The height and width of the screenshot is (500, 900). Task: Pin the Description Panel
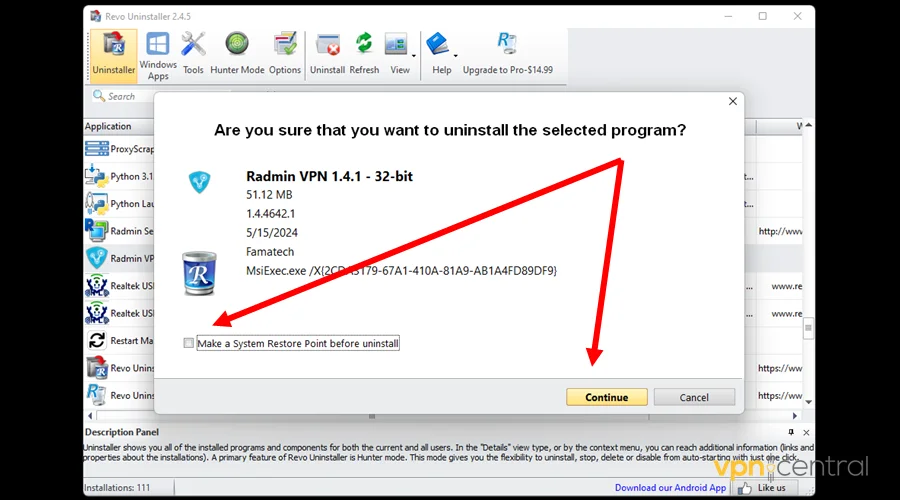pyautogui.click(x=791, y=432)
